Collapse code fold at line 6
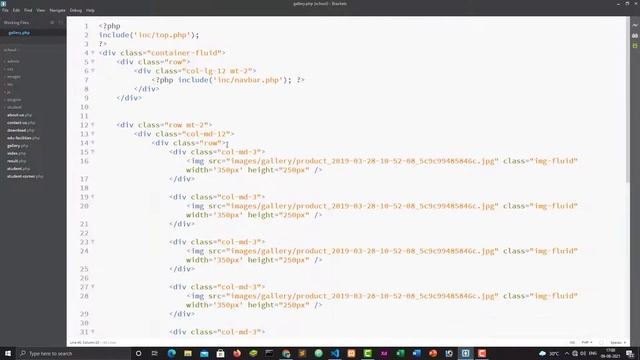 (x=93, y=71)
